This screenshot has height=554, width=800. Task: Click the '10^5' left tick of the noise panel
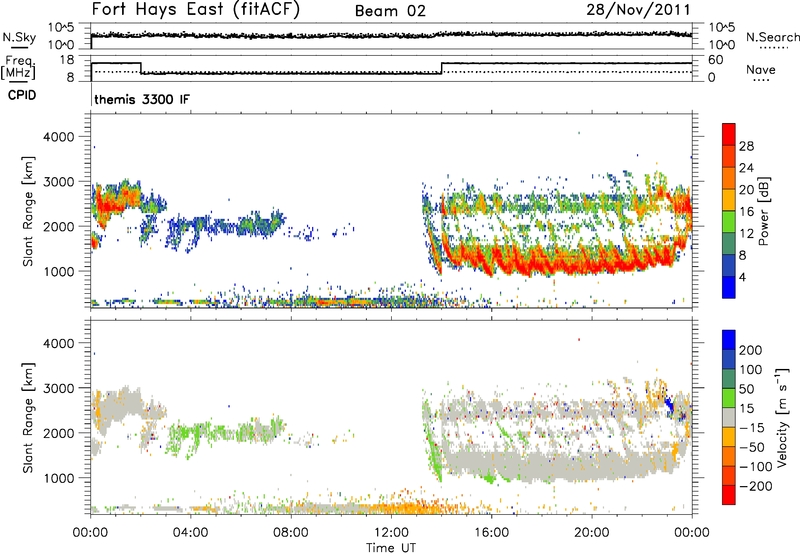61,27
